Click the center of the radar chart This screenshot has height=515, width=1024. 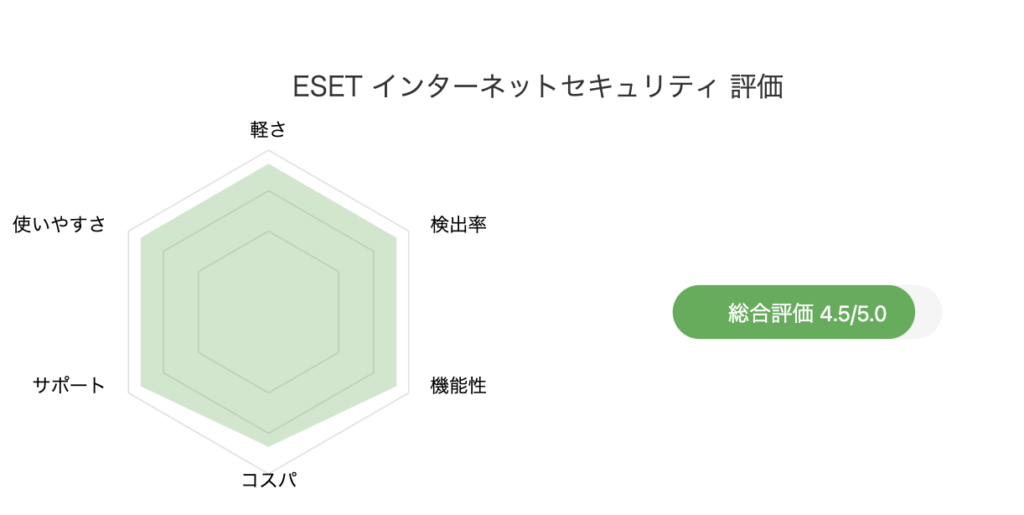[x=268, y=312]
